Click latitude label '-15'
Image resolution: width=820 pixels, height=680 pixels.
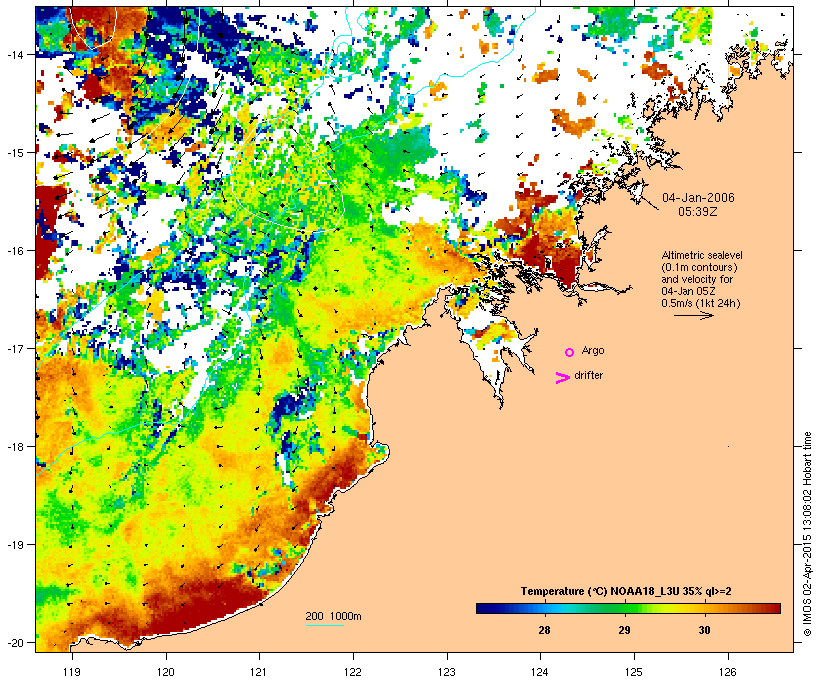click(x=14, y=152)
